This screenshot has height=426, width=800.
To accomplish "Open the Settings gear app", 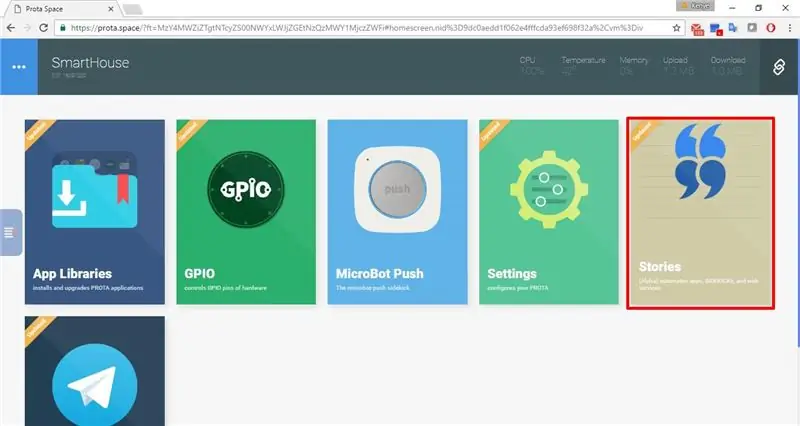I will click(x=548, y=212).
